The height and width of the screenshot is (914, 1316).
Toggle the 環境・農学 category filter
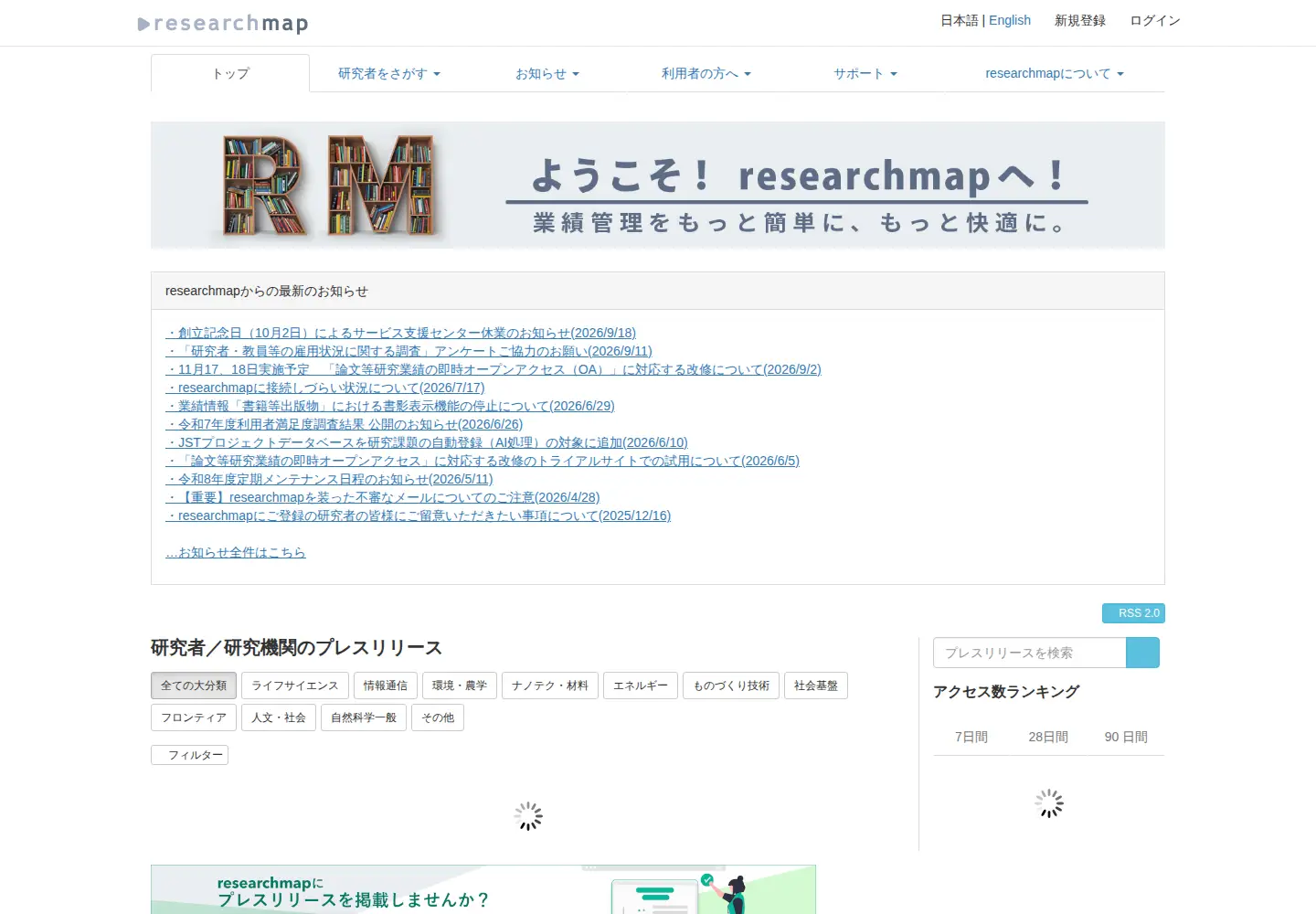coord(460,685)
